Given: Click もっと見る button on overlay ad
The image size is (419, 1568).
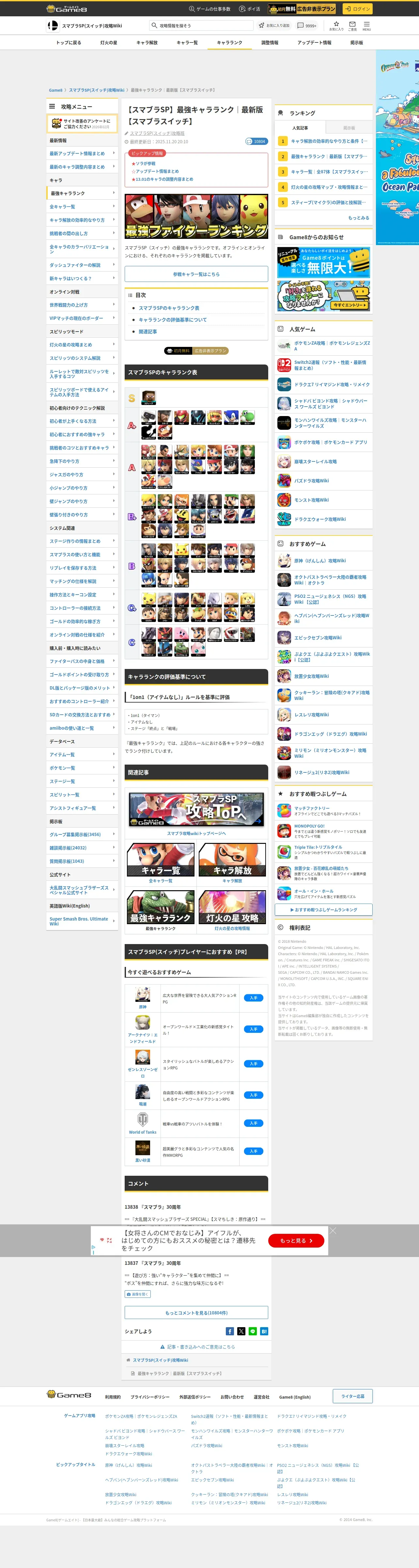Looking at the screenshot, I should tap(296, 1240).
